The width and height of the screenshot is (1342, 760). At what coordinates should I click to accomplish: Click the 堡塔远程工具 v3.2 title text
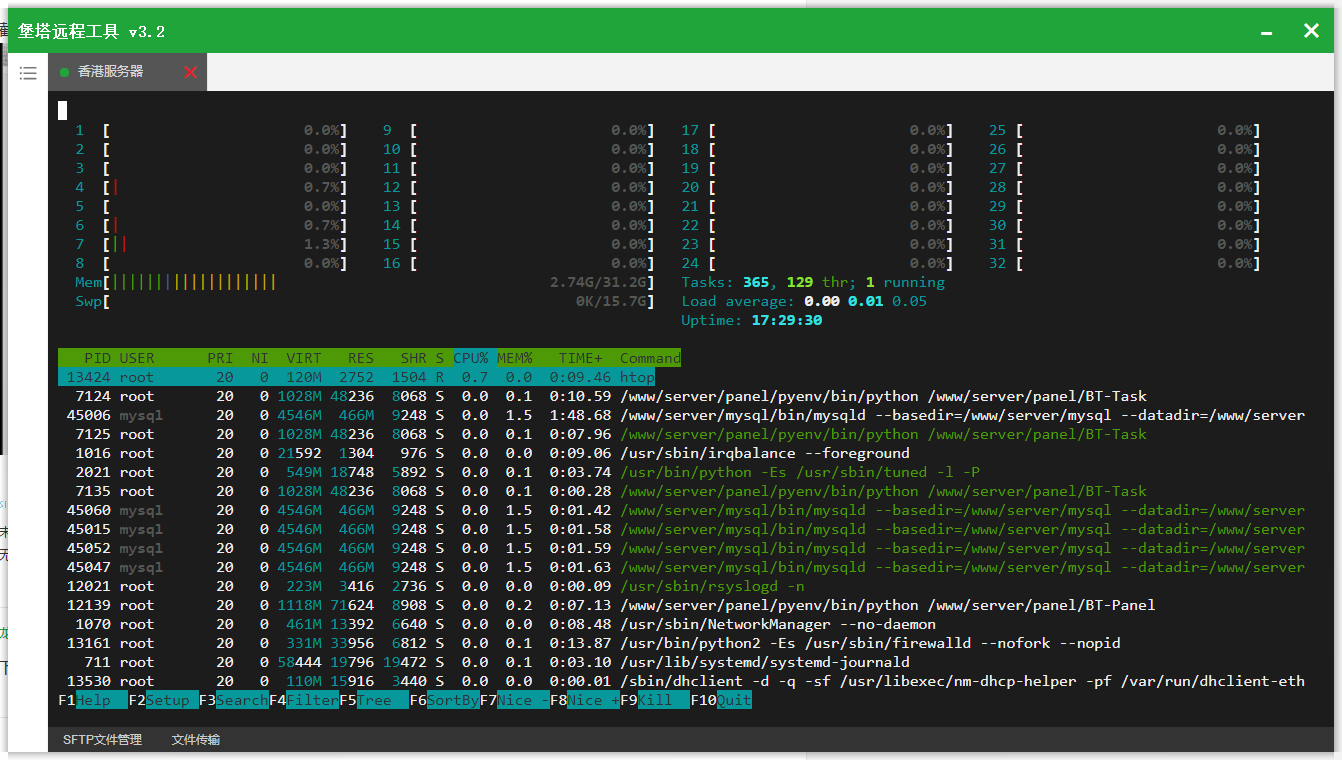point(91,32)
